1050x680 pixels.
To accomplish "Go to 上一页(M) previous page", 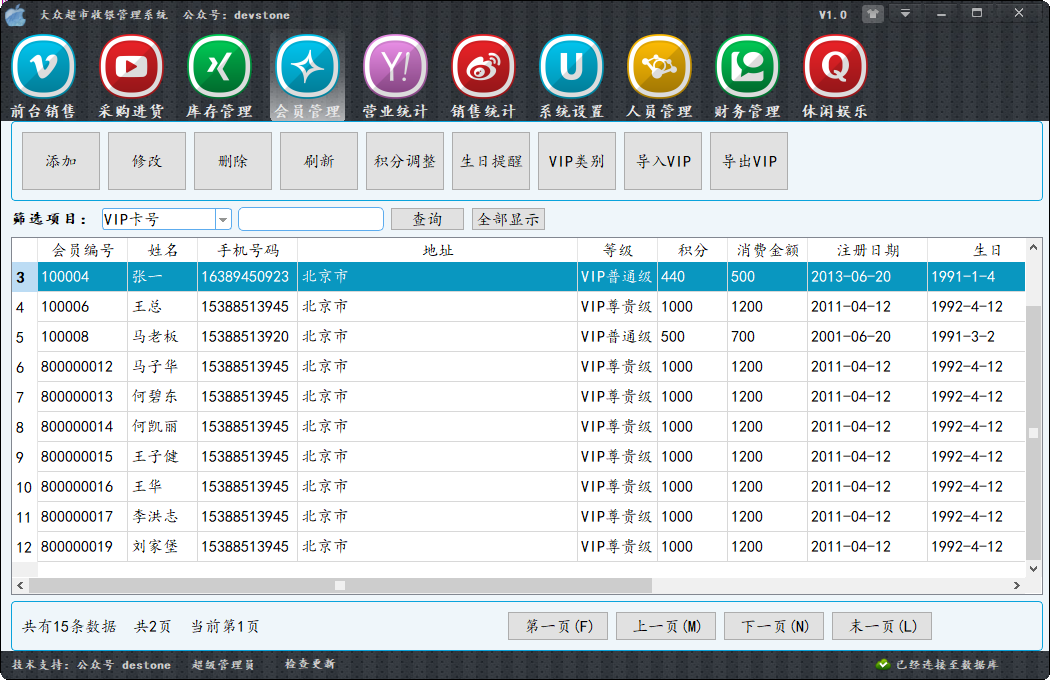I will pyautogui.click(x=666, y=626).
